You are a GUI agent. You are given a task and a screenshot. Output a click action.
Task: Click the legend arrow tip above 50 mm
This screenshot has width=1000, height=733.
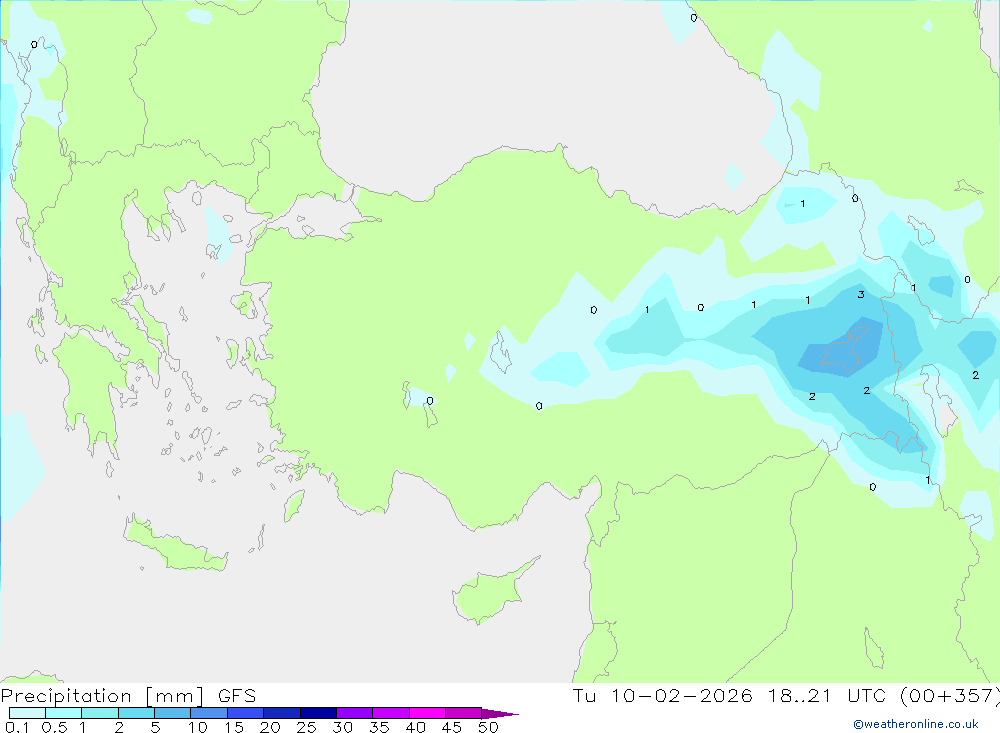500,714
